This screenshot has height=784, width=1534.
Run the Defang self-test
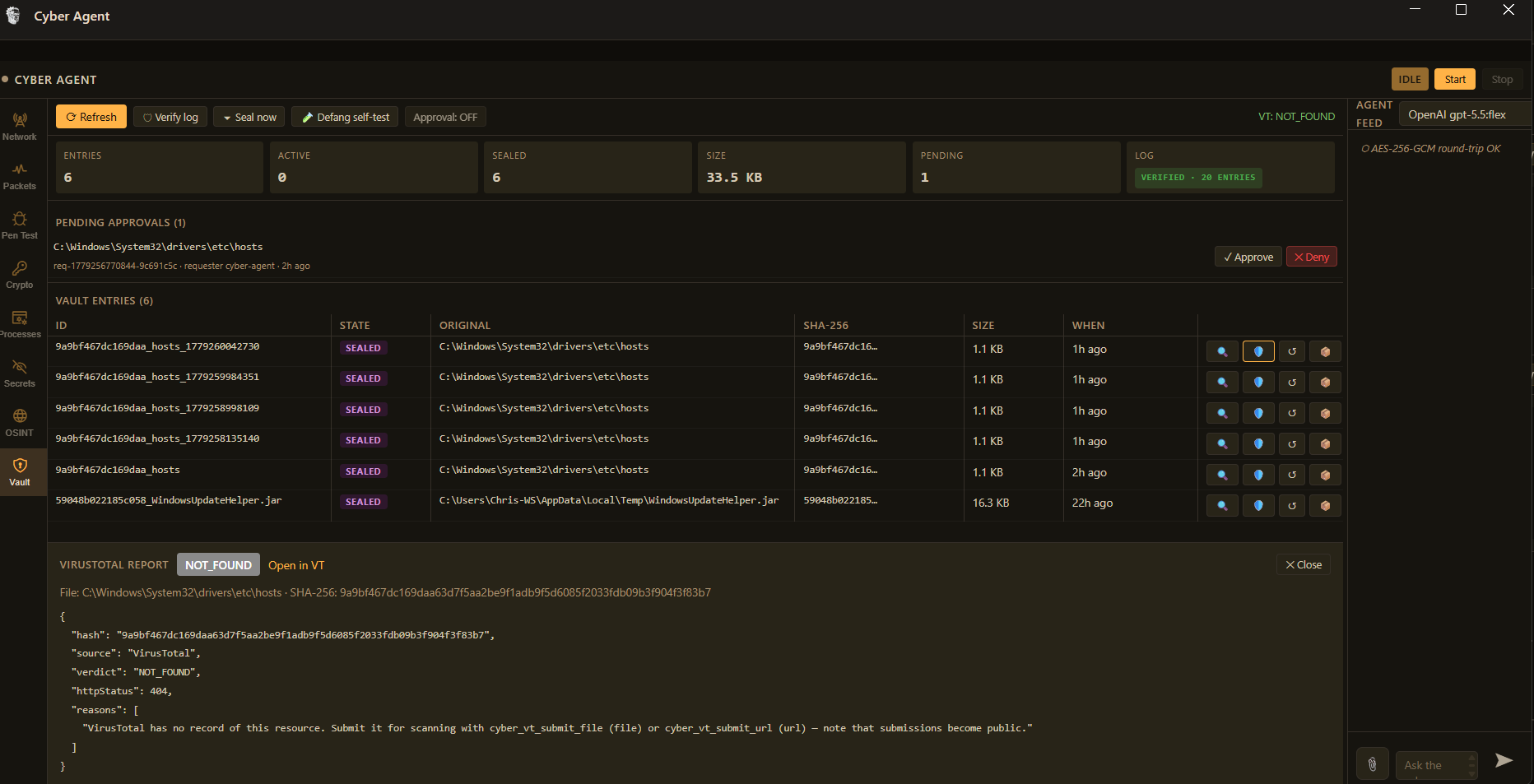tap(345, 117)
